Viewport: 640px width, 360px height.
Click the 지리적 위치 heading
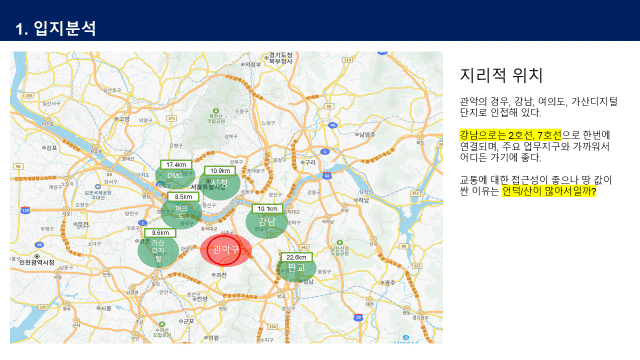[x=501, y=75]
